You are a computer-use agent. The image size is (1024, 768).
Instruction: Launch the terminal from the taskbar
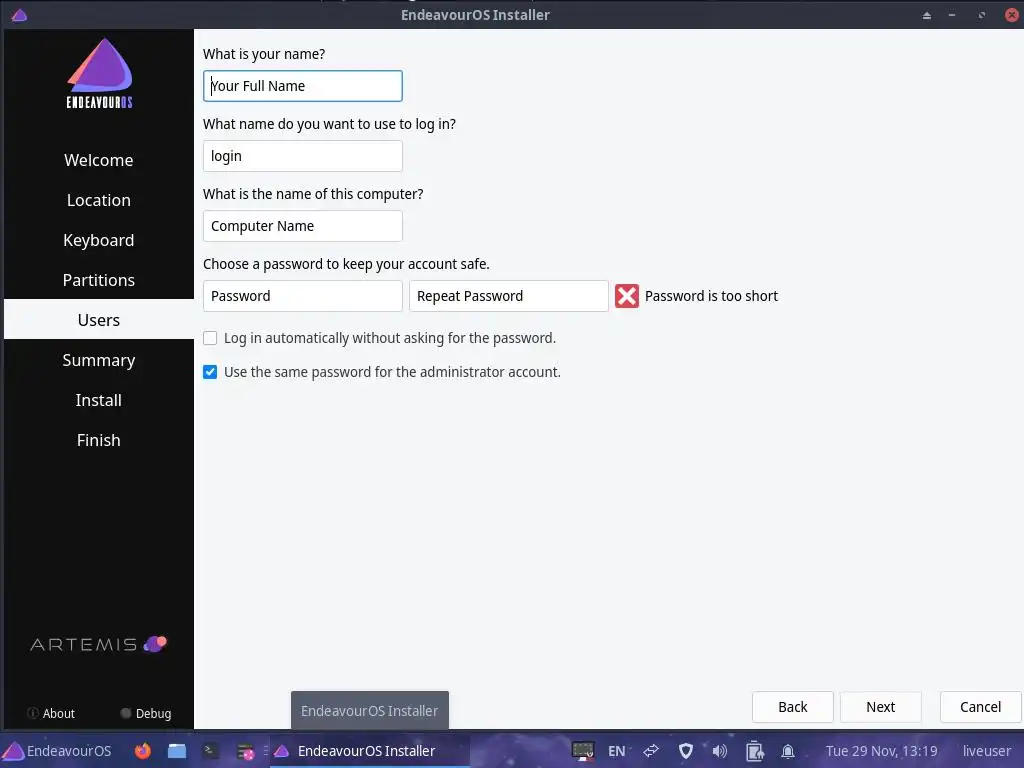point(210,751)
